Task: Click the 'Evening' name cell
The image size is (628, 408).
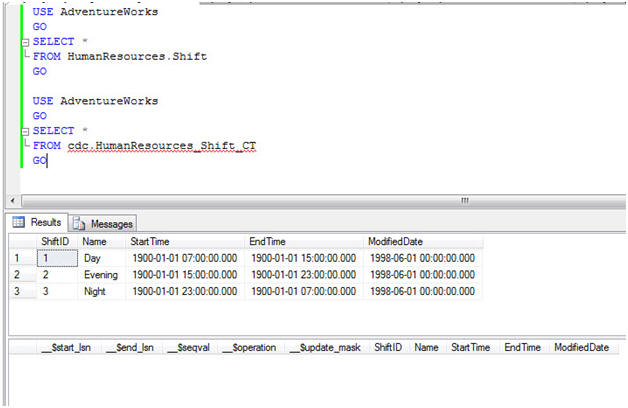Action: (x=102, y=275)
